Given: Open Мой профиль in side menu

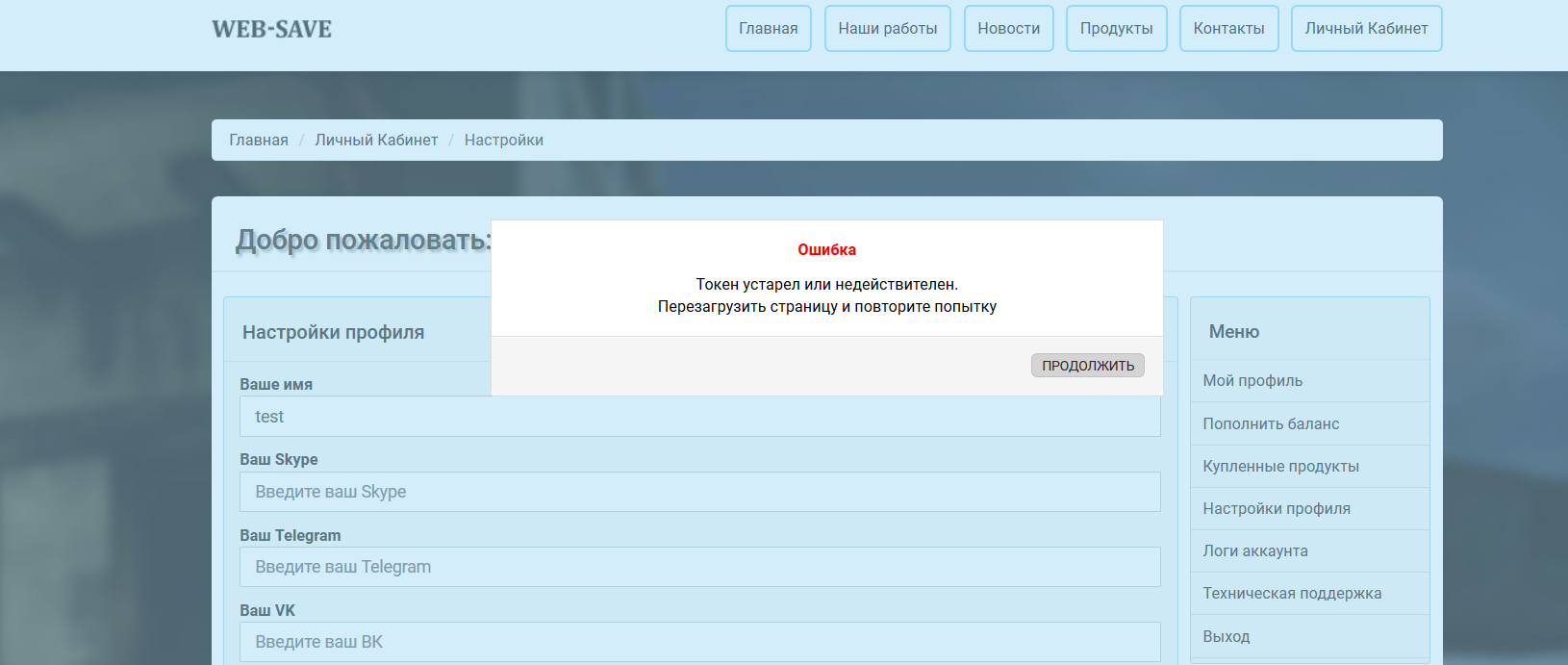Looking at the screenshot, I should coord(1310,381).
